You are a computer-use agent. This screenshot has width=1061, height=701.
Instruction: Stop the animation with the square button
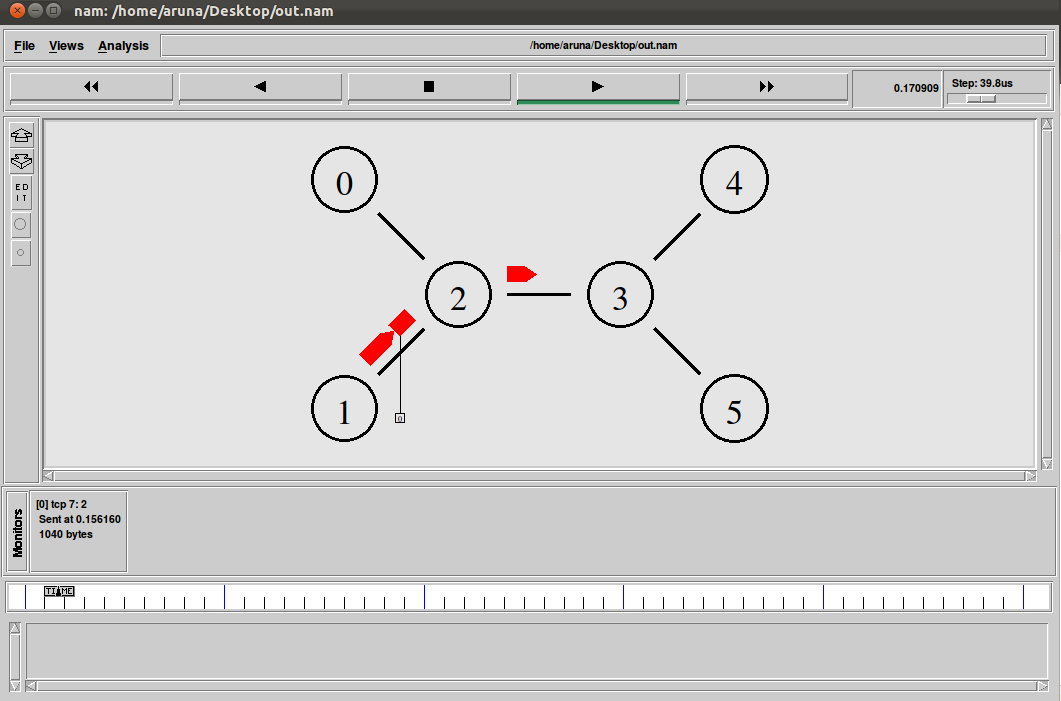[429, 87]
